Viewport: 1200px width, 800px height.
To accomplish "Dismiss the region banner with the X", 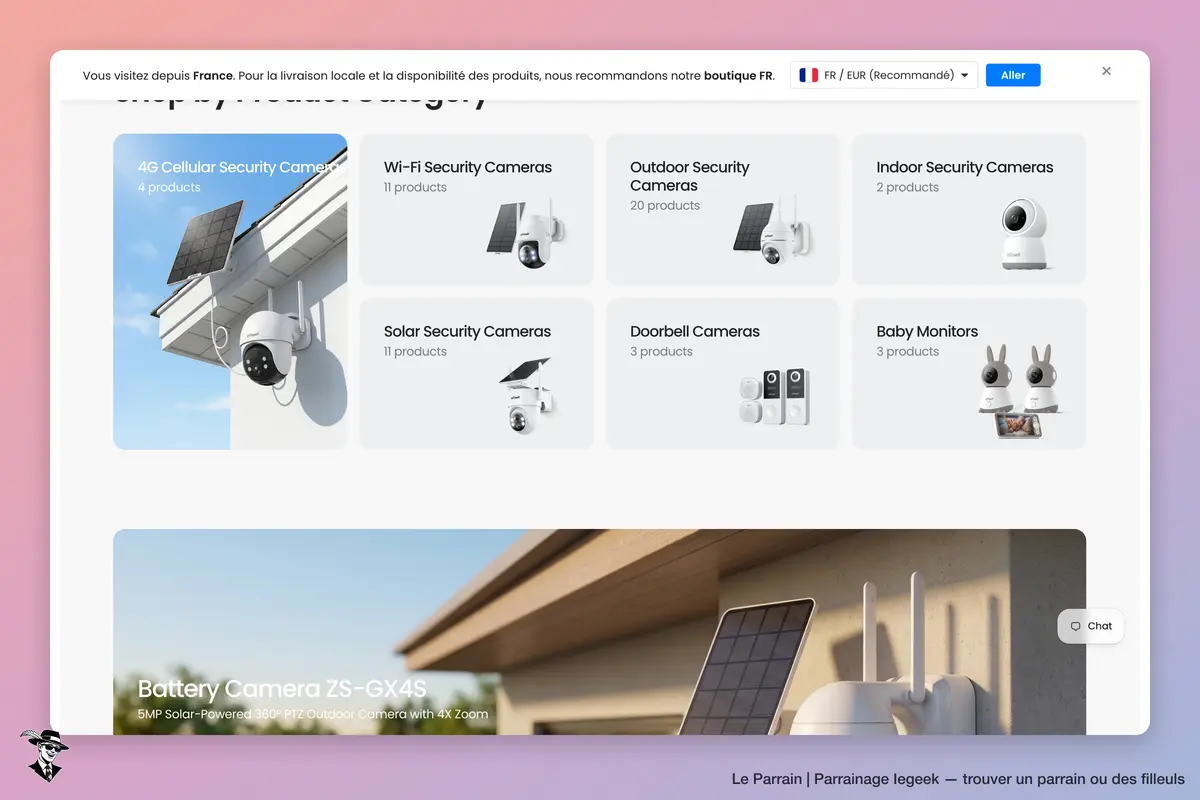I will 1106,71.
